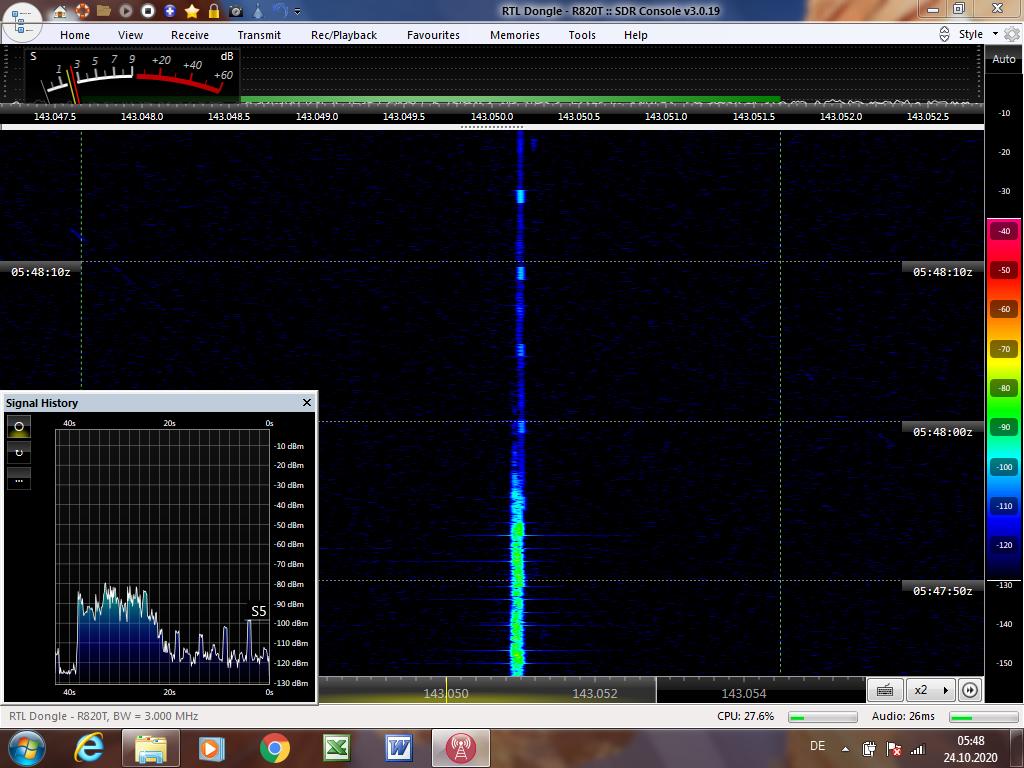The image size is (1024, 768).
Task: Click 143.049.0 on the frequency scale
Action: (317, 116)
